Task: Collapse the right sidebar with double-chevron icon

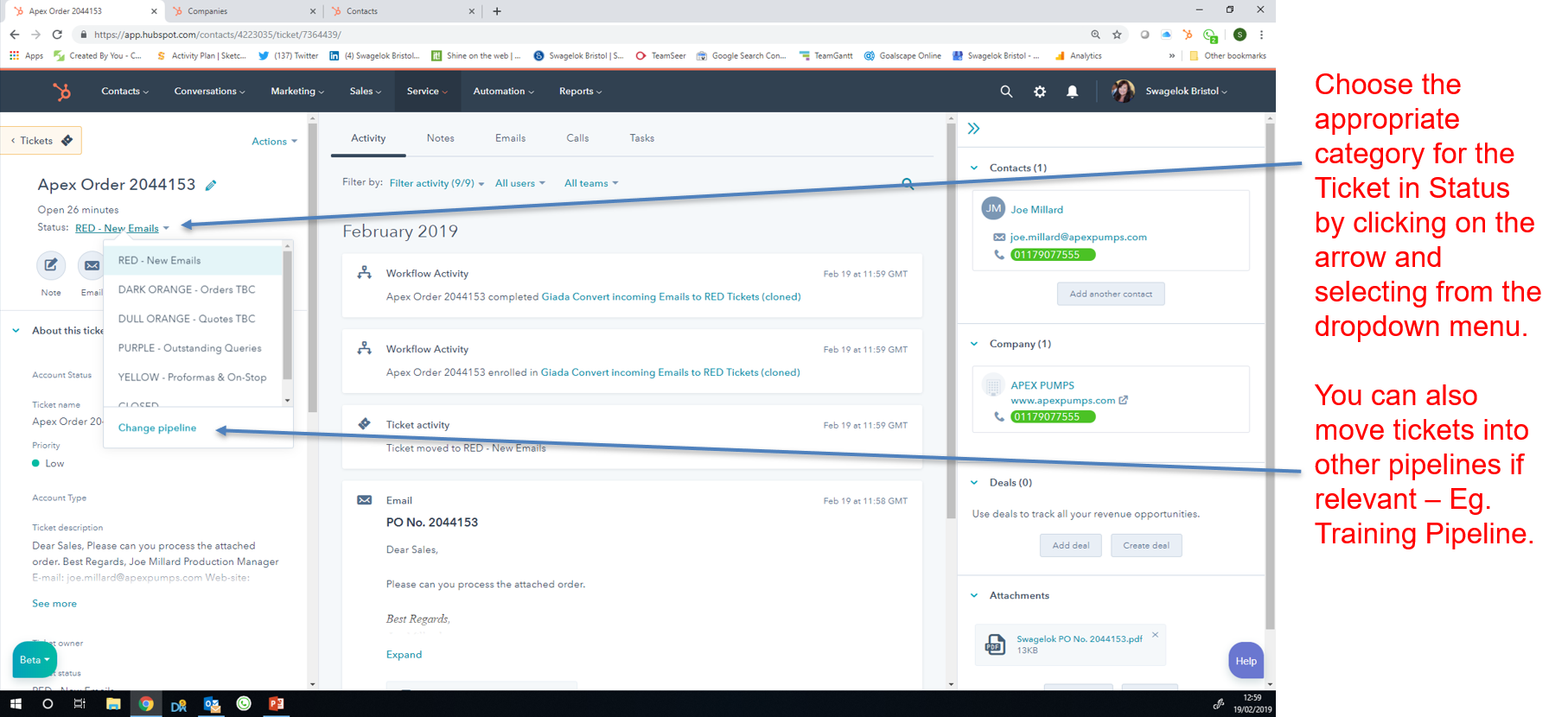Action: pos(974,129)
